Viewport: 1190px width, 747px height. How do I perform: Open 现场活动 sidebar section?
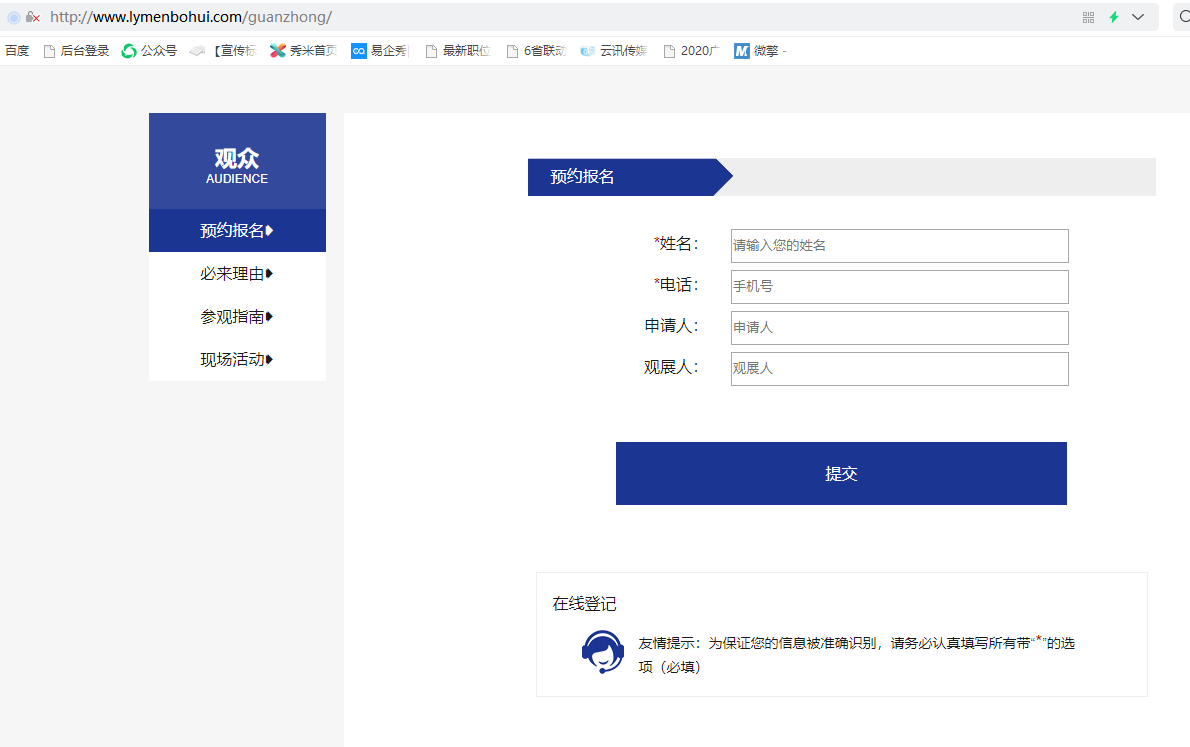pos(237,360)
